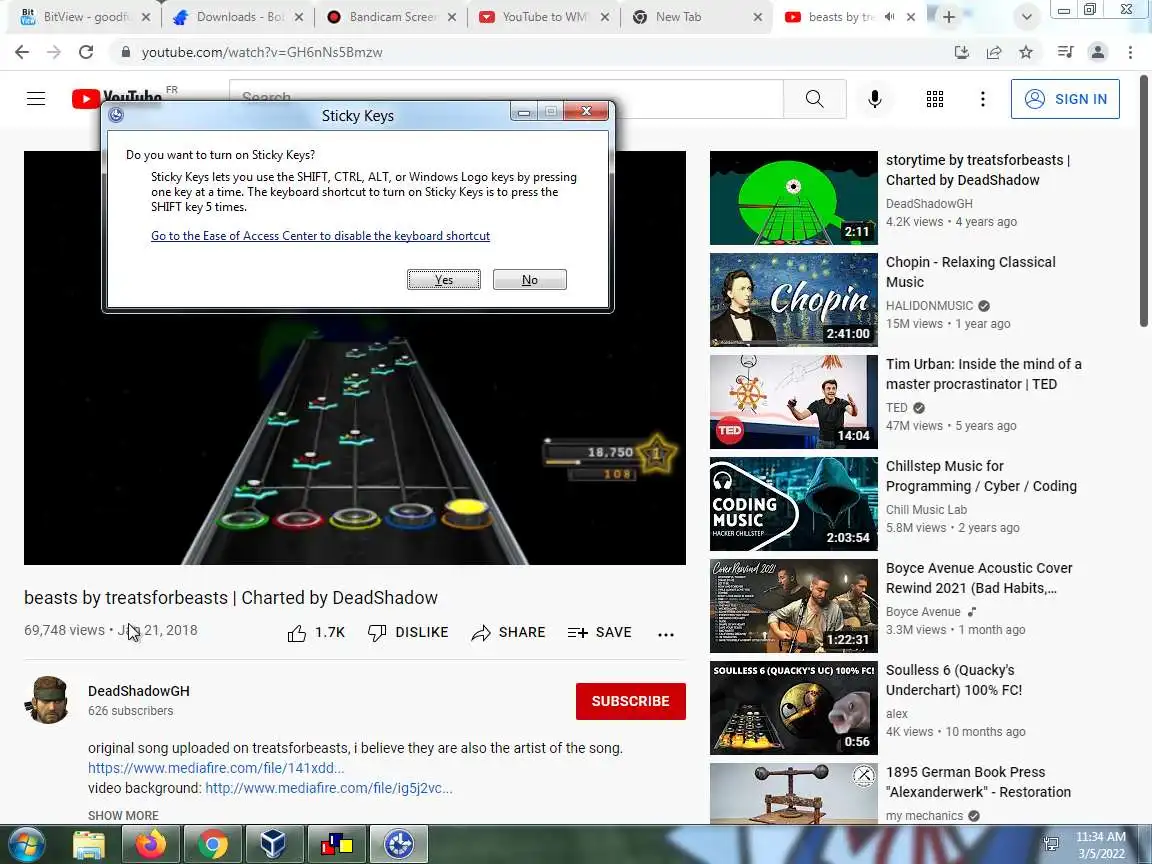
Task: Click the Sticky Keys taskbar item
Action: 399,844
